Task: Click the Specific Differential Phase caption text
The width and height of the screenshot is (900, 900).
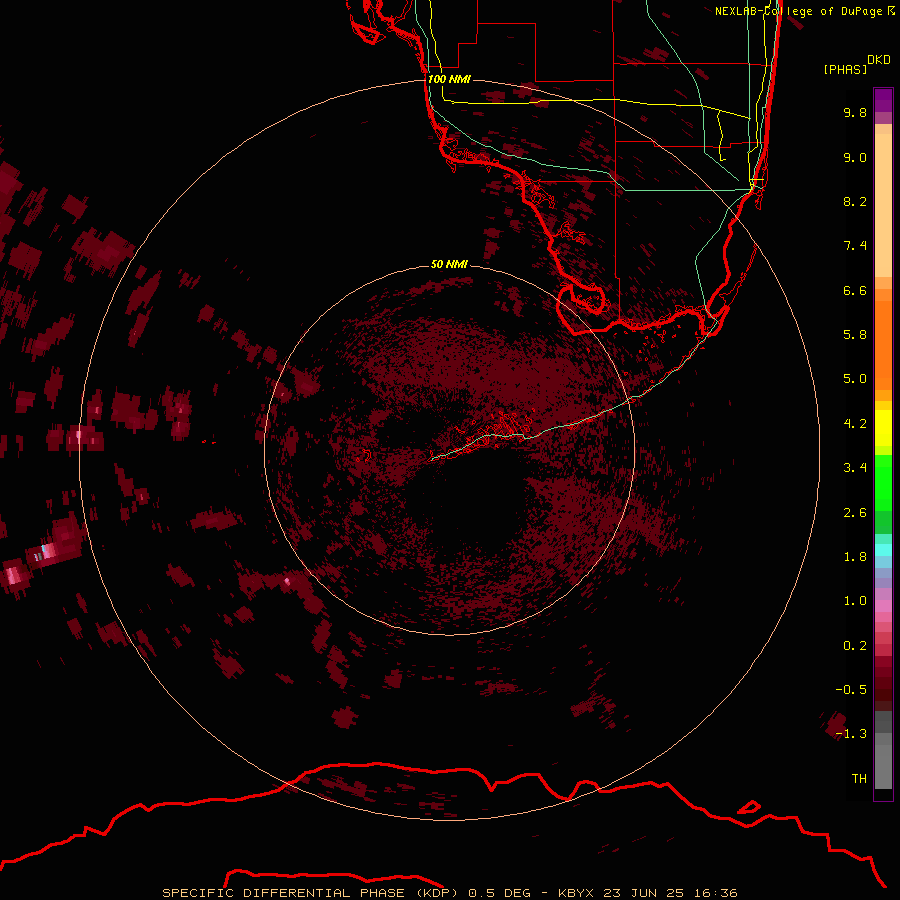Action: coord(449,893)
